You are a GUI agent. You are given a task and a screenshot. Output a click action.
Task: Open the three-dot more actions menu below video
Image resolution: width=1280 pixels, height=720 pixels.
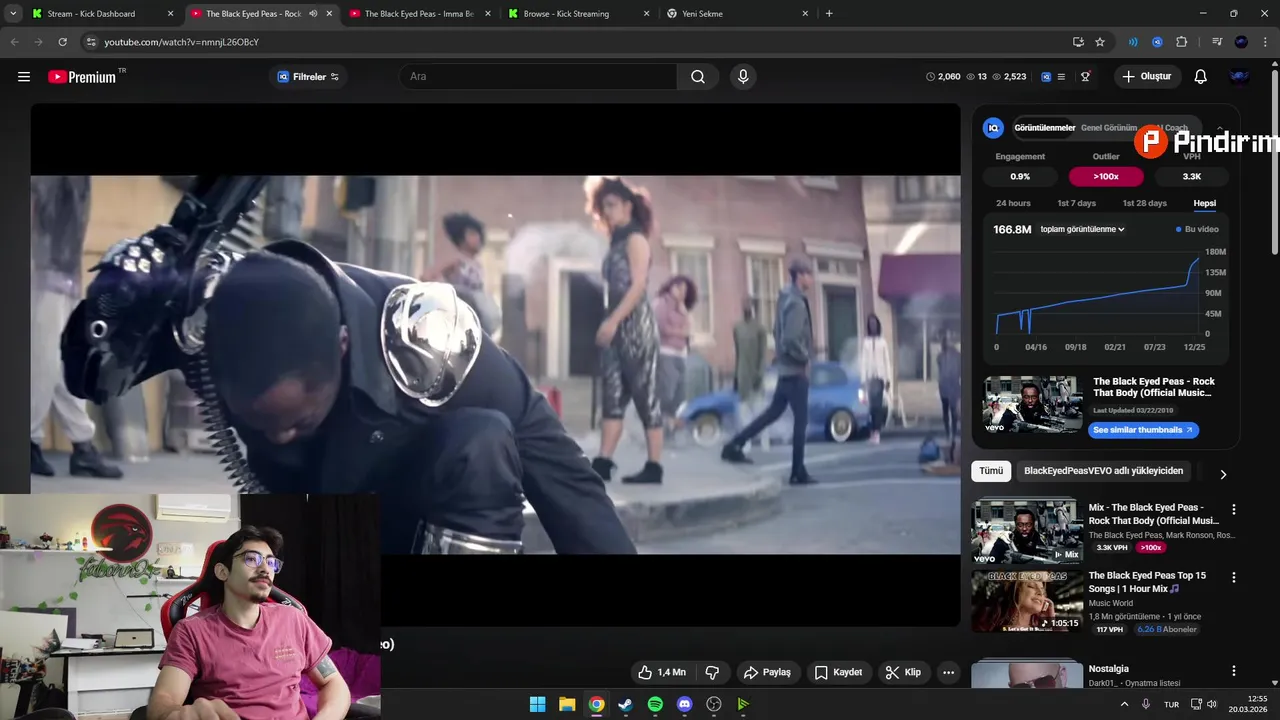pyautogui.click(x=948, y=672)
